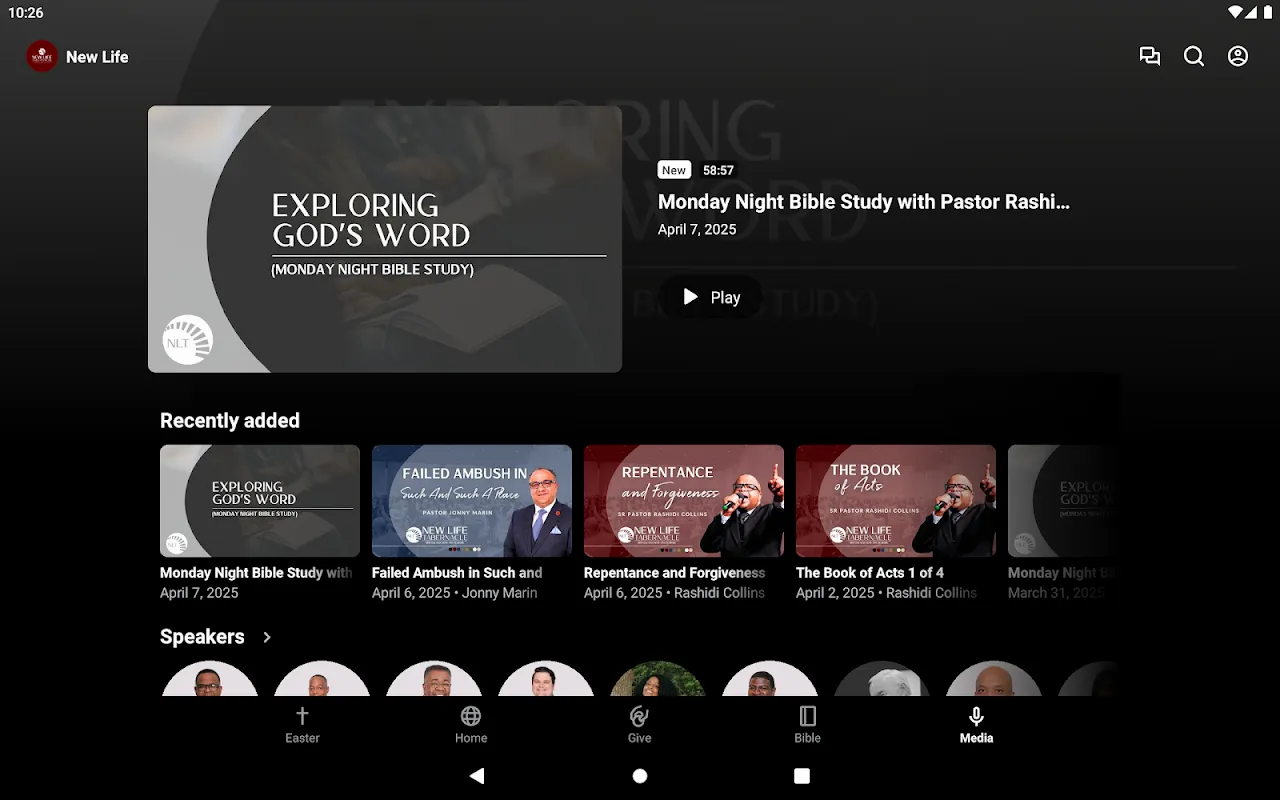Tap the New Life church logo
Viewport: 1280px width, 800px height.
[x=41, y=56]
